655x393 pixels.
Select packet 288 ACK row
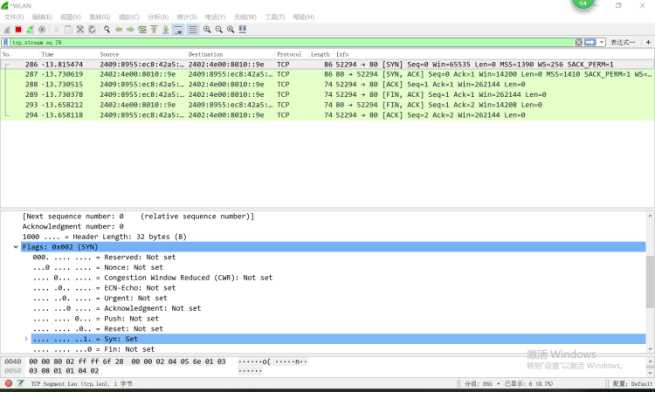pos(328,84)
